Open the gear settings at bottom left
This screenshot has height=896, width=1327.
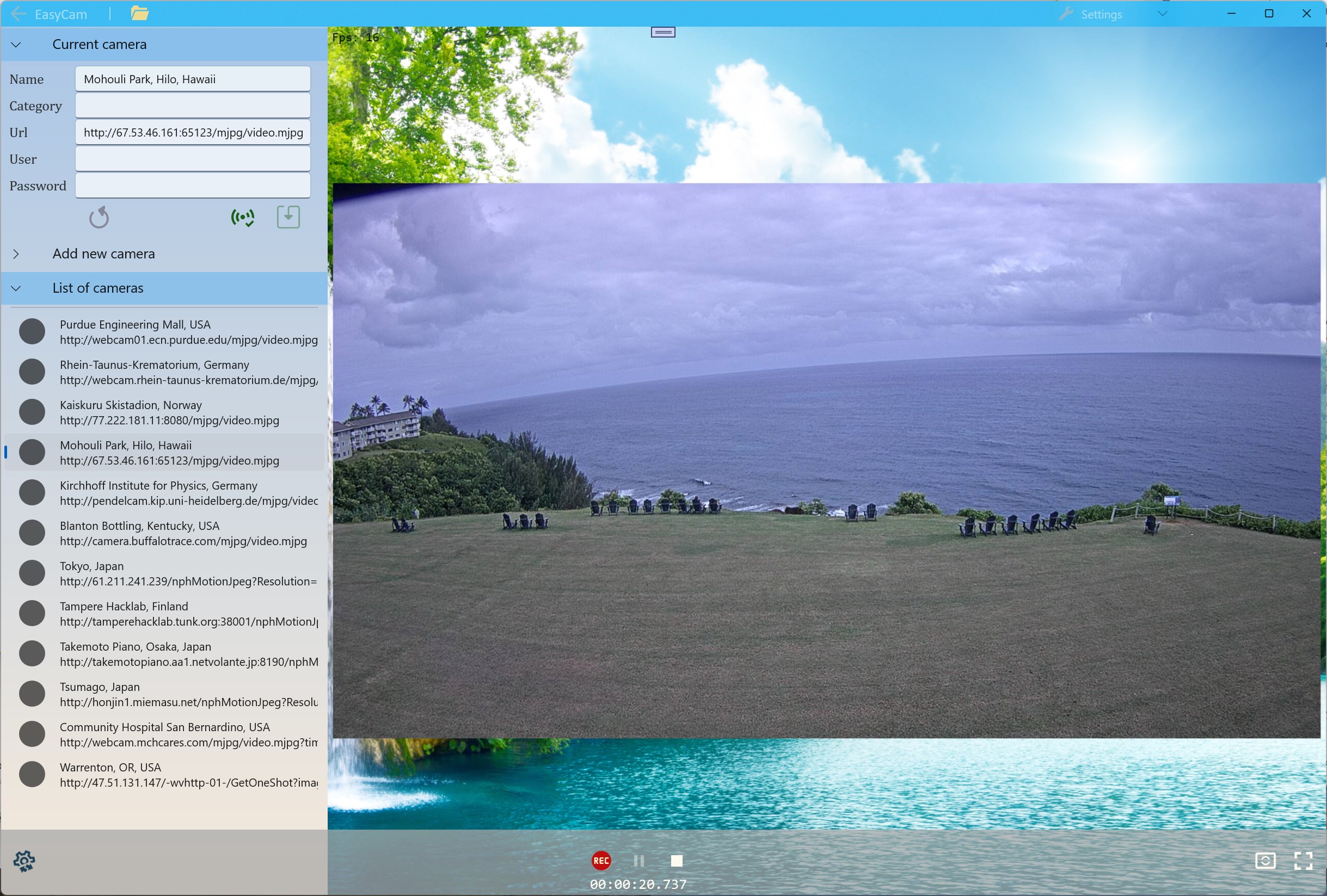[24, 861]
